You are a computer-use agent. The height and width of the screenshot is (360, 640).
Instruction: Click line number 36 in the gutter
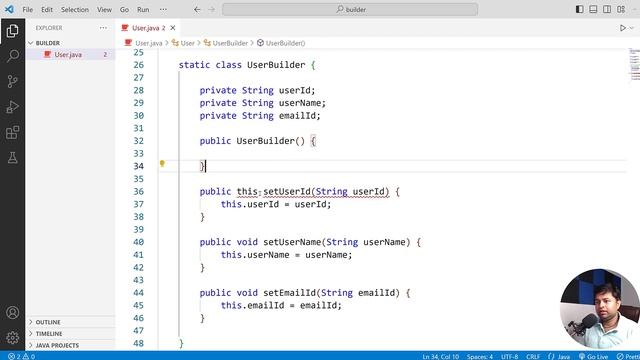coord(138,191)
